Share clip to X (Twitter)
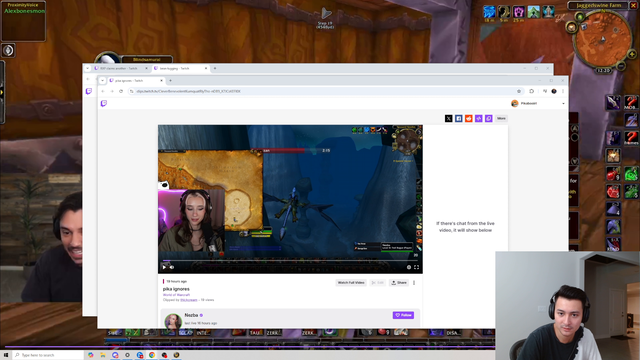Image resolution: width=640 pixels, height=360 pixels. click(x=449, y=118)
